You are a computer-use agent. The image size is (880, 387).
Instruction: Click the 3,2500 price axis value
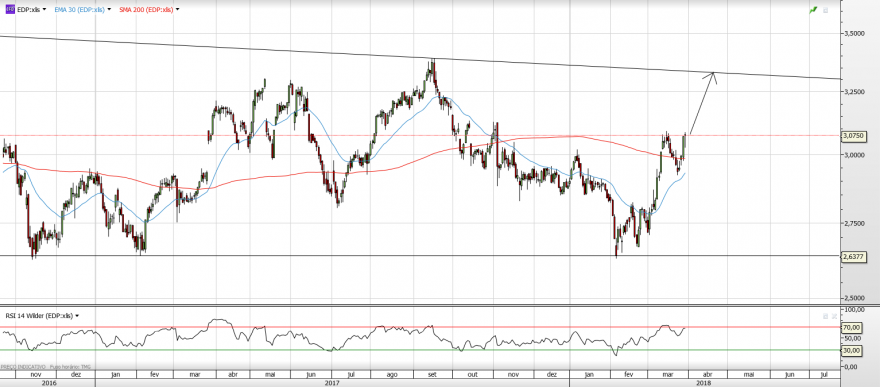tap(854, 91)
